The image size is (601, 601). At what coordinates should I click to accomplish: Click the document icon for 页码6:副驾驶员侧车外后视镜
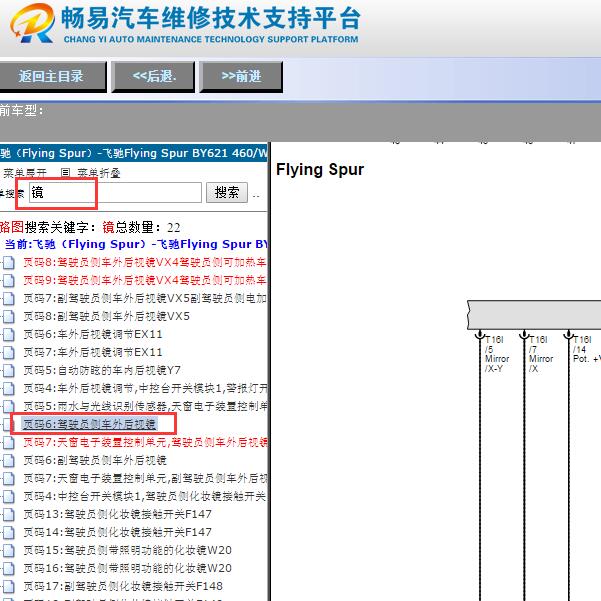click(8, 461)
